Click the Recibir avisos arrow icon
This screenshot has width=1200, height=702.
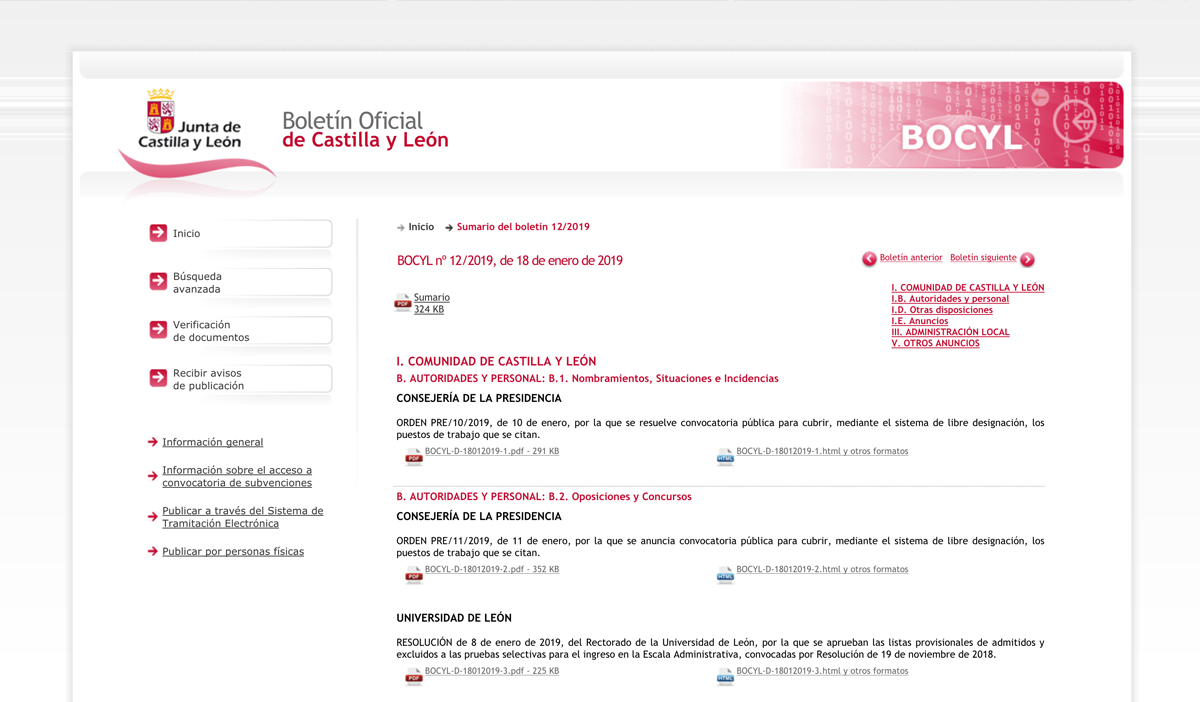tap(158, 378)
